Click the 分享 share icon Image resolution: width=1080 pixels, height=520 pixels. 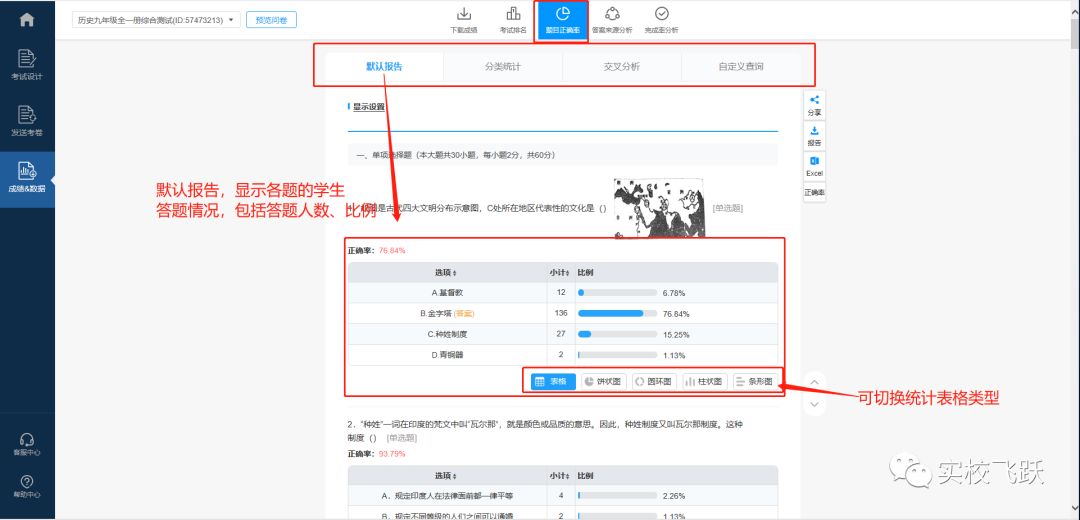[x=814, y=105]
